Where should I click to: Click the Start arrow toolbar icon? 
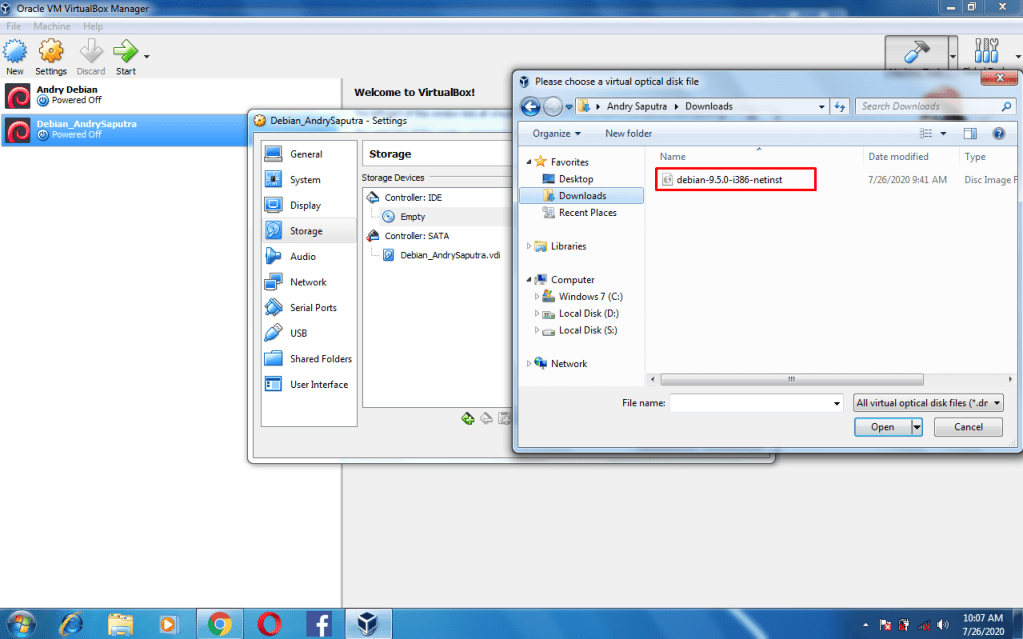tap(125, 55)
